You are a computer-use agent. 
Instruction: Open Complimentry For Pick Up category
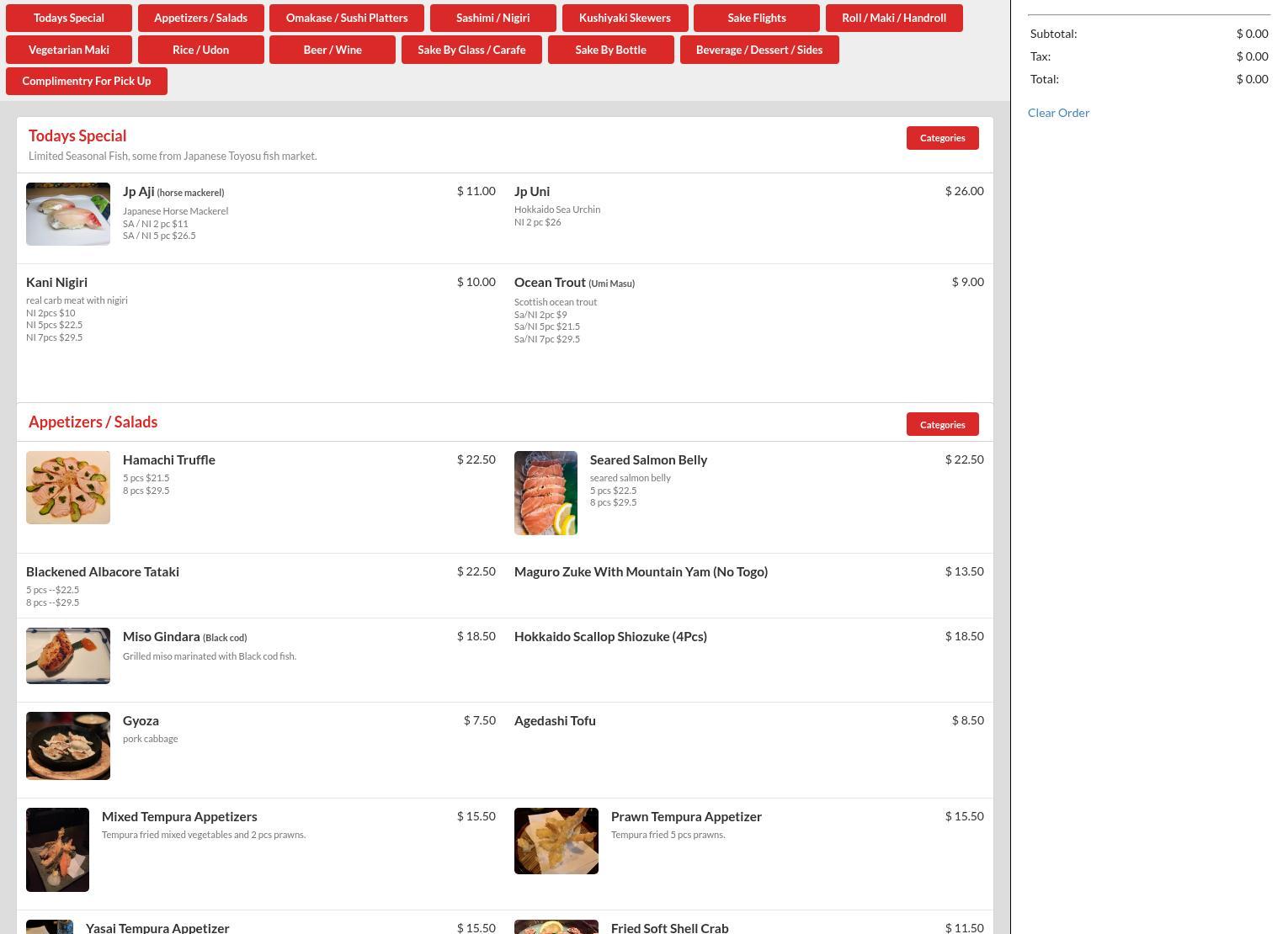click(87, 82)
